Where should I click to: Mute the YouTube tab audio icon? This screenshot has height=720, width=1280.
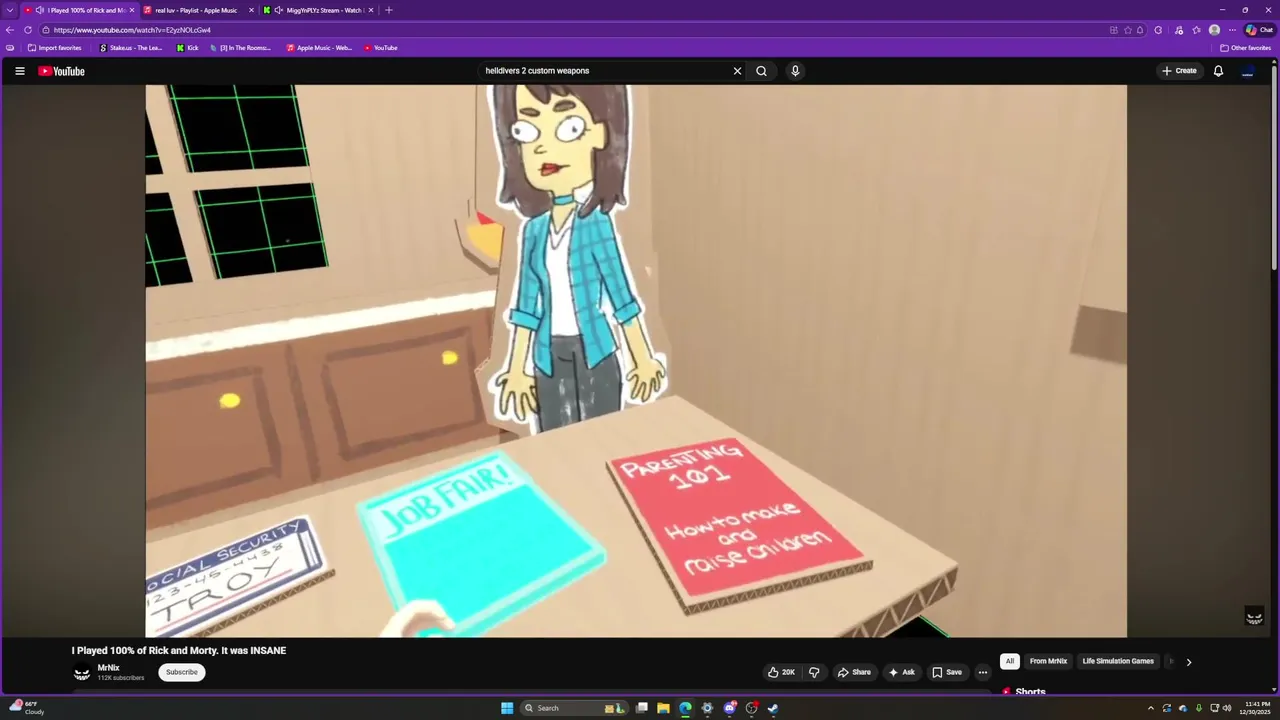click(39, 10)
